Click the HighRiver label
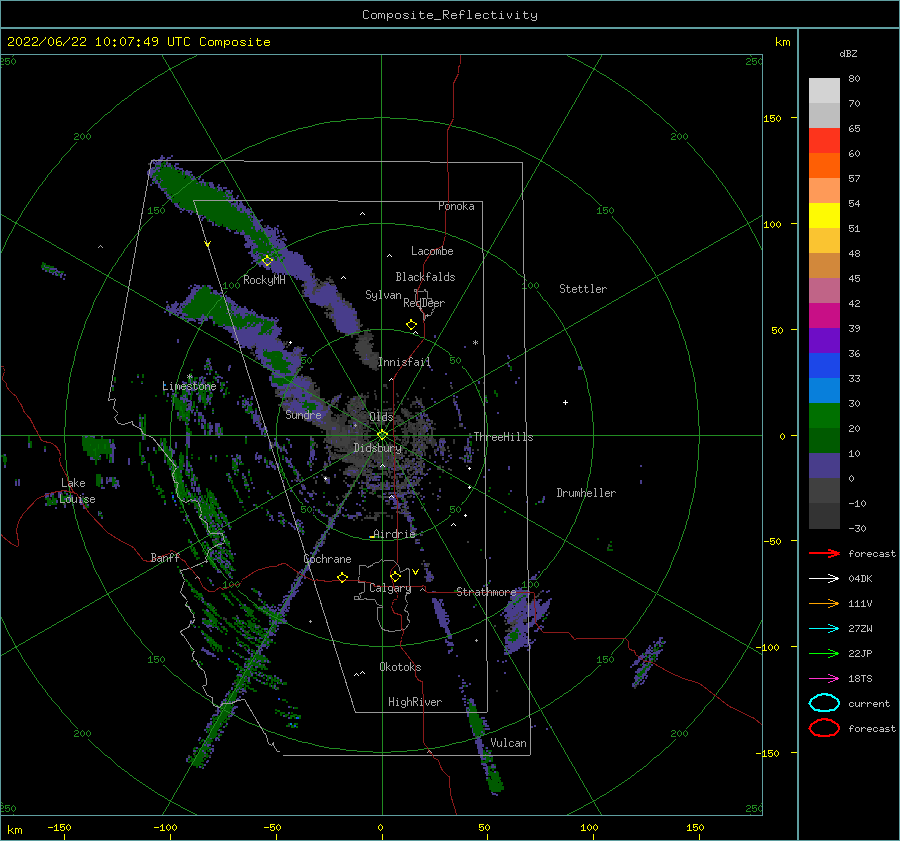Screen dimensions: 900x841 (414, 702)
